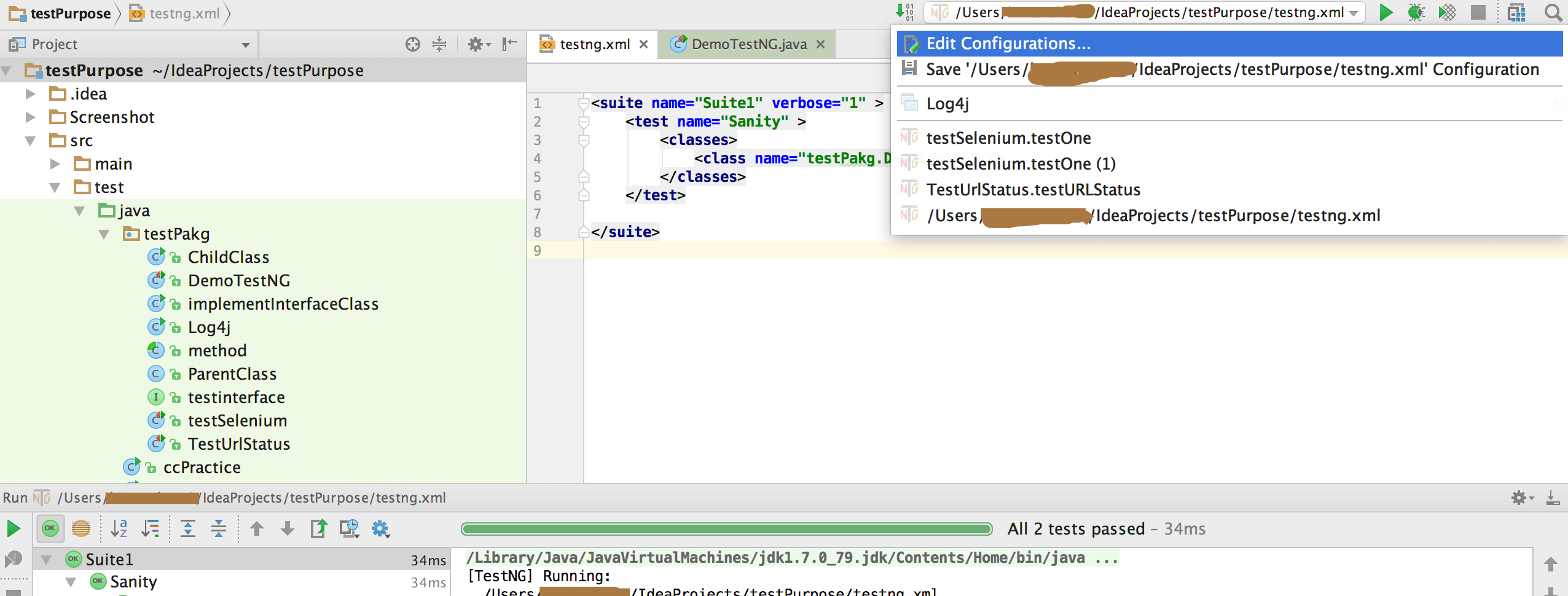Open DemoTestNG class in tree

pyautogui.click(x=238, y=281)
